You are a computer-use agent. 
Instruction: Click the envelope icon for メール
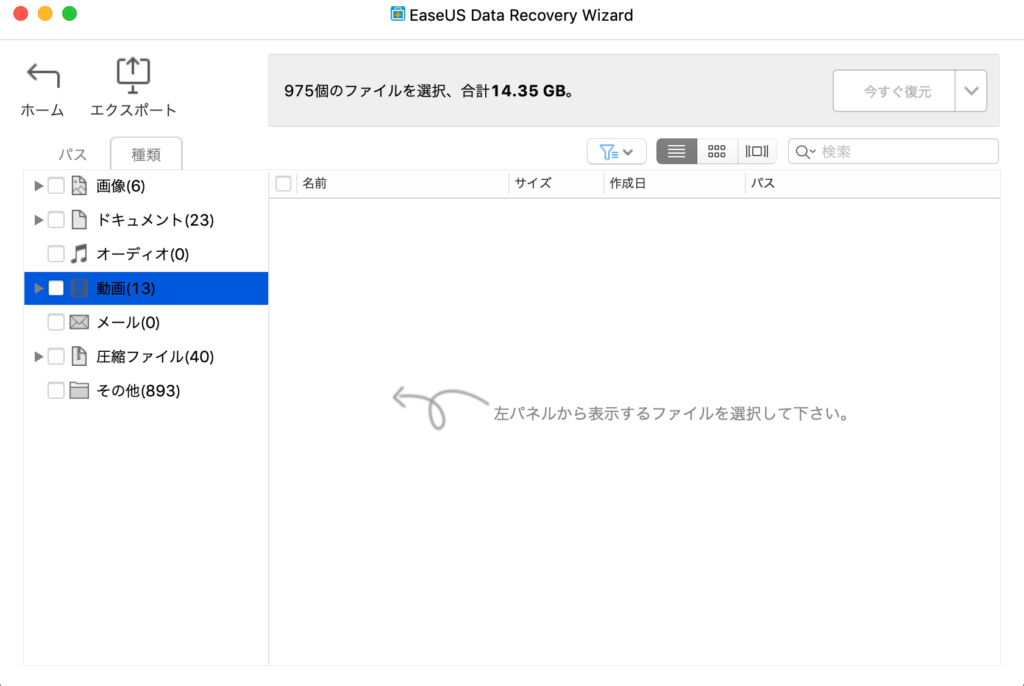coord(79,322)
